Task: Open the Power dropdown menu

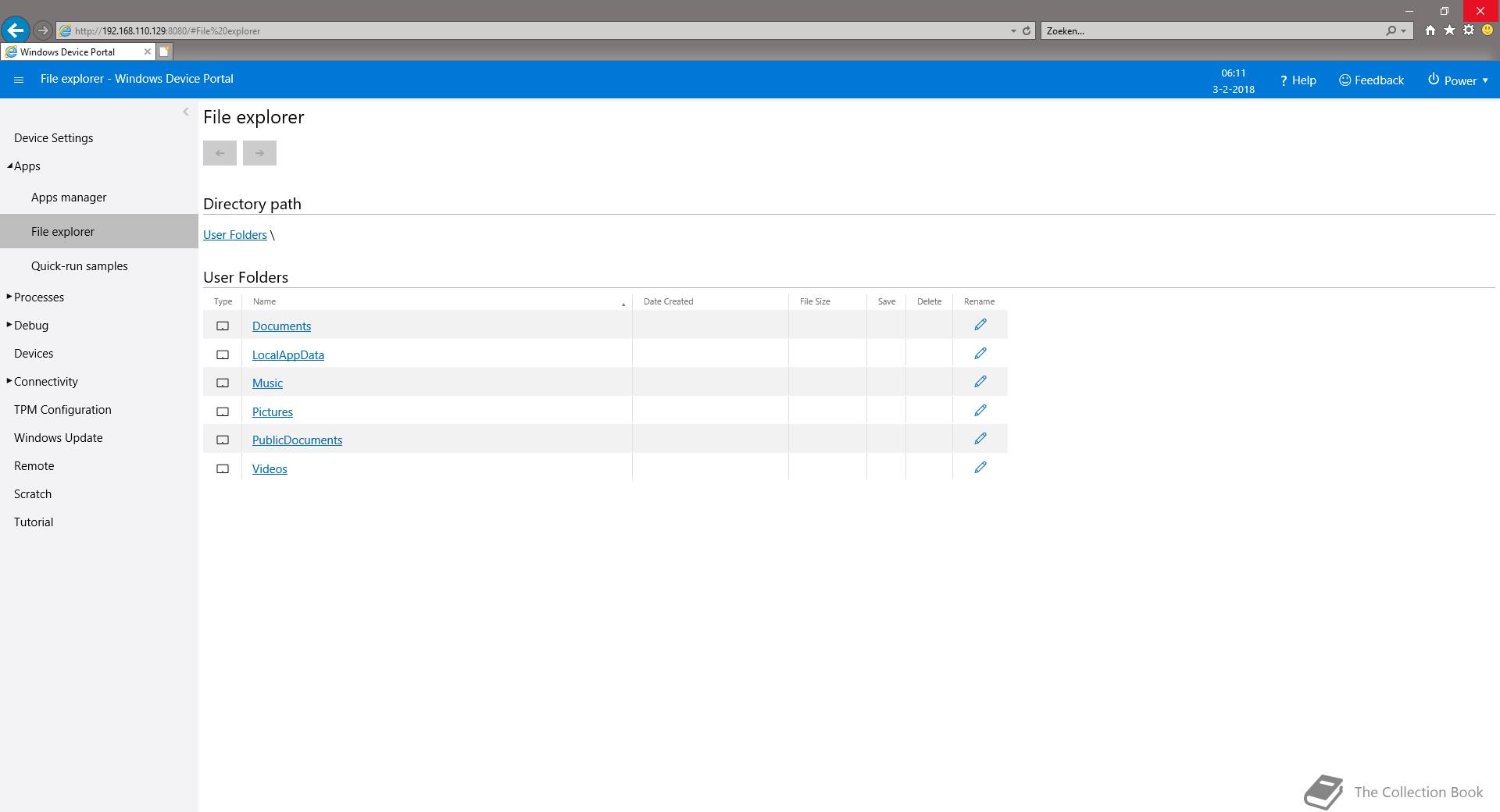Action: pyautogui.click(x=1458, y=80)
